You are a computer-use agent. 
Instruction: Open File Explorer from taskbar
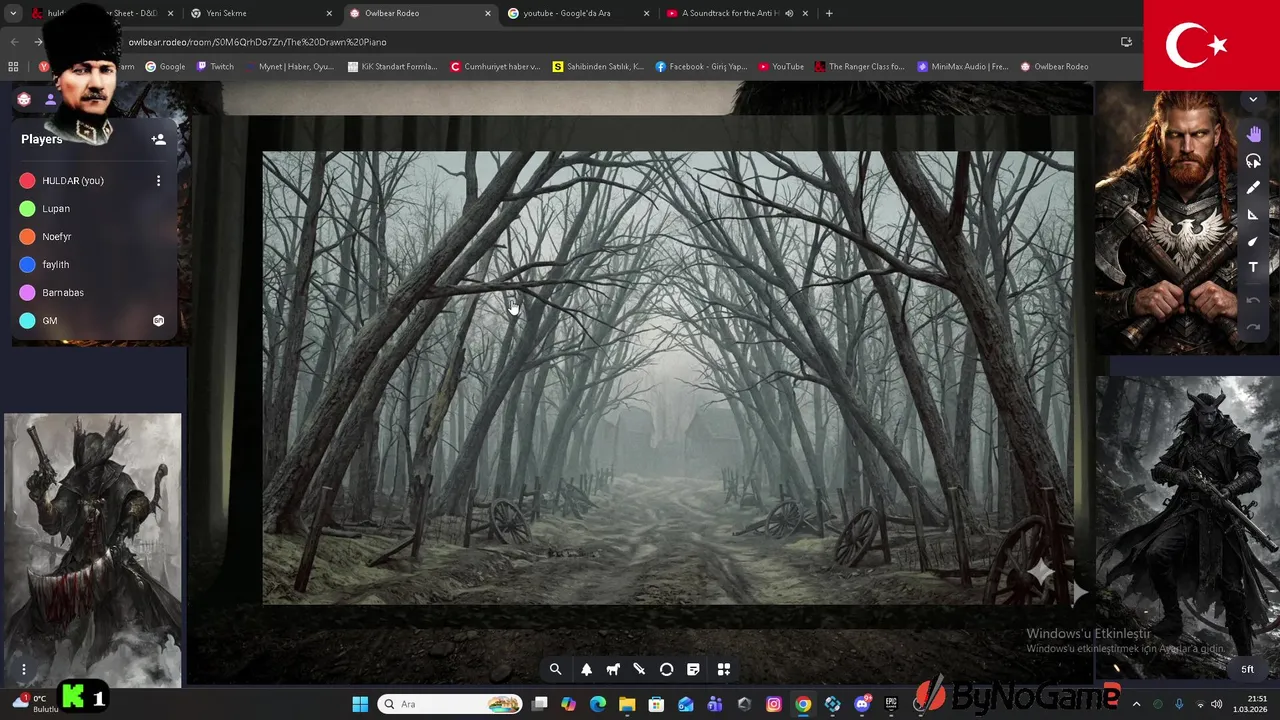pyautogui.click(x=627, y=704)
